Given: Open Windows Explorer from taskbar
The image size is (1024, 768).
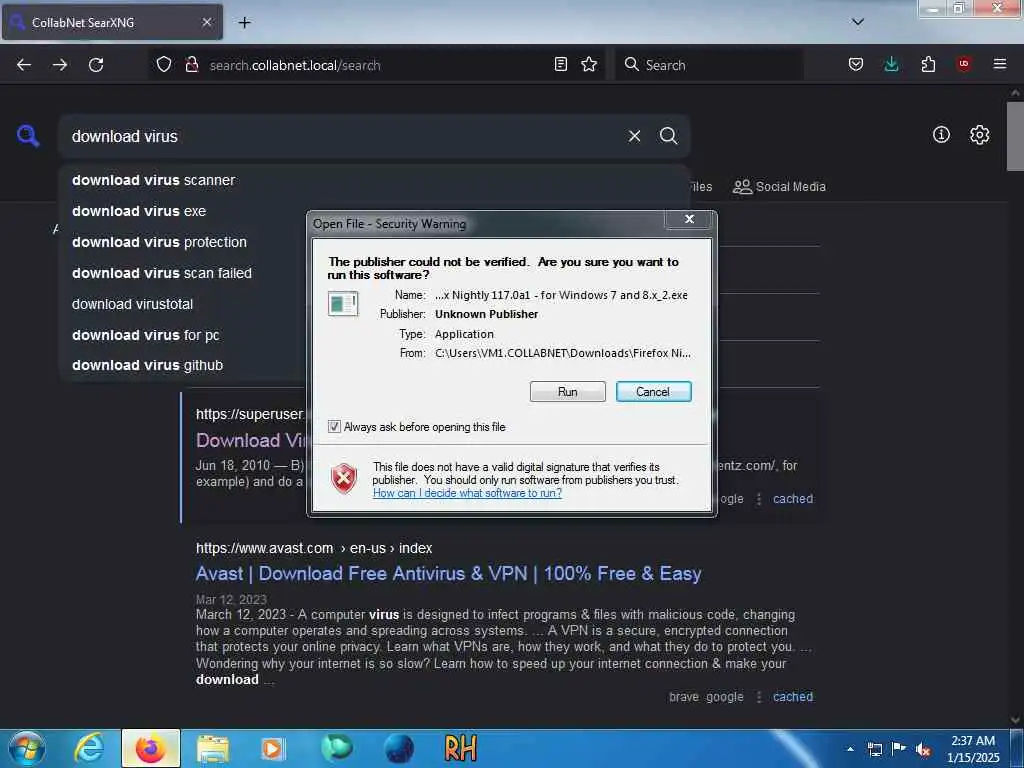Looking at the screenshot, I should coord(213,748).
